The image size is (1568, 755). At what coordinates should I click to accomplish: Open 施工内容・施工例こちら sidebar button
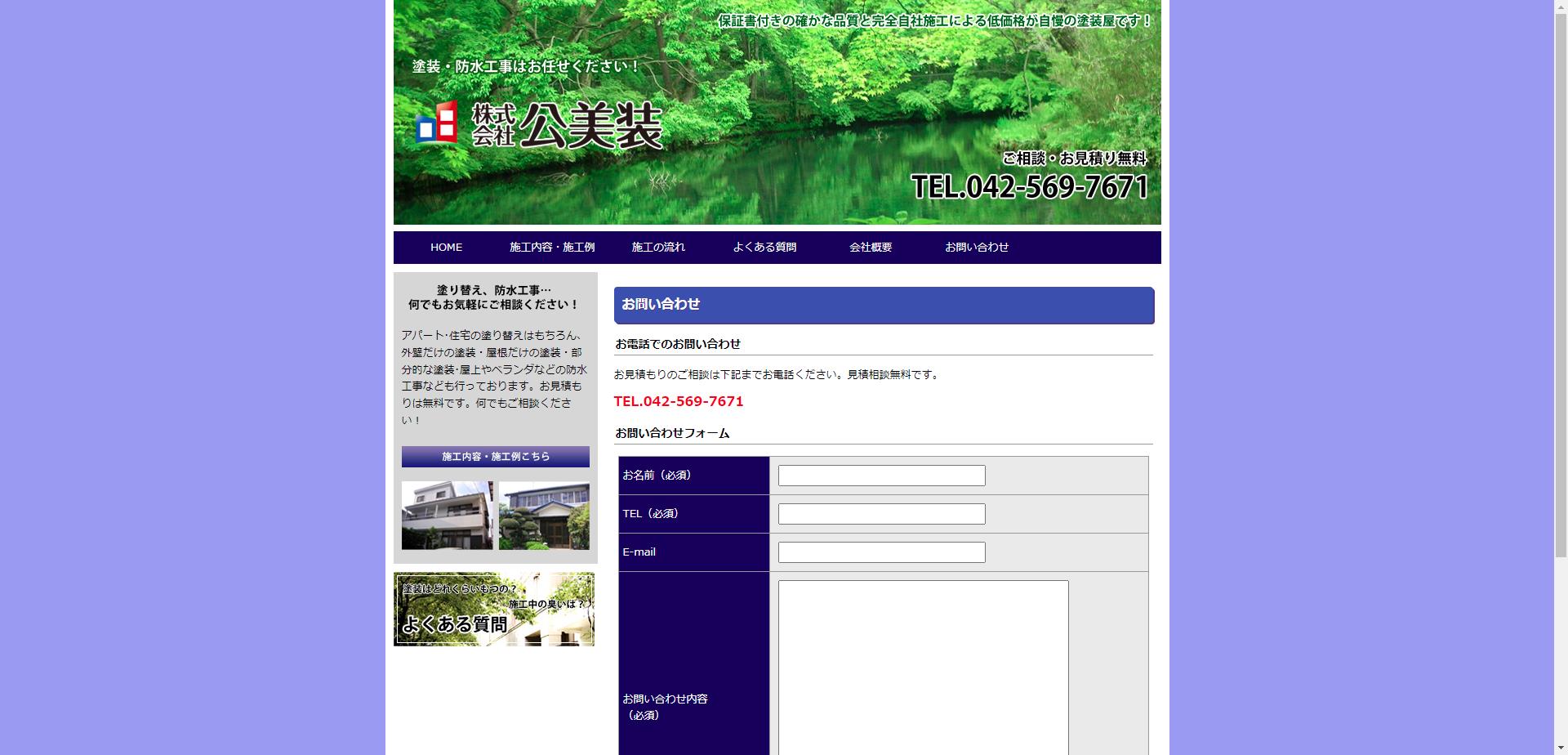(x=495, y=457)
